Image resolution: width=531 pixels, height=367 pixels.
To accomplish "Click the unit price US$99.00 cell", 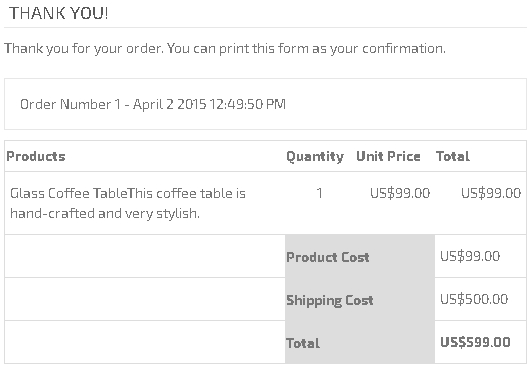I will coord(400,193).
